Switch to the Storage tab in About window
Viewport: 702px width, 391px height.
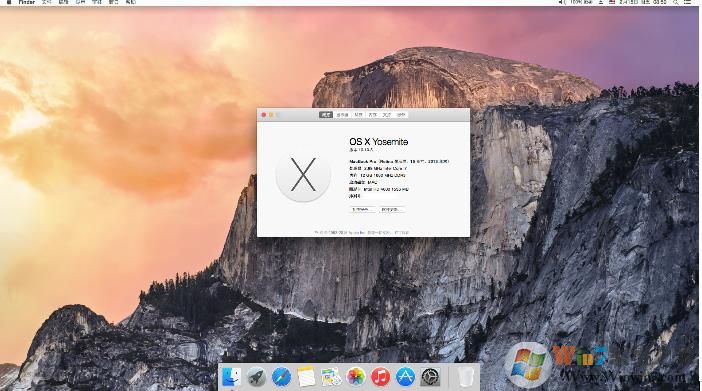(358, 115)
